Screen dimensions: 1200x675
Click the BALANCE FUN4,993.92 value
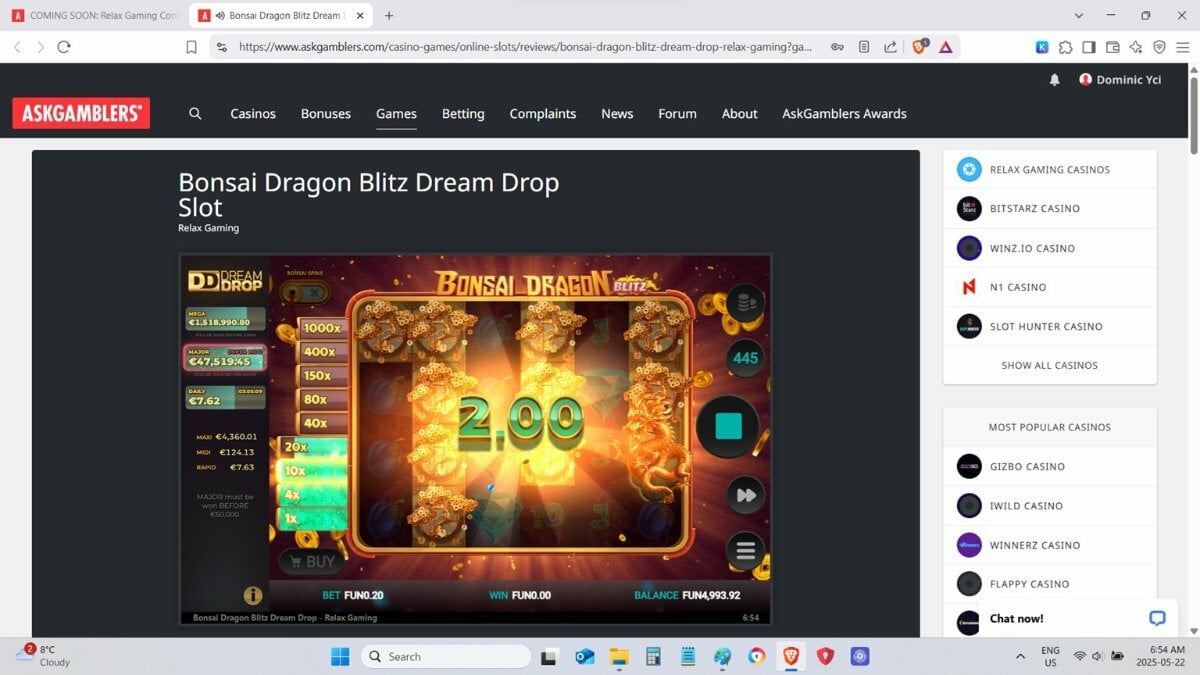(687, 595)
